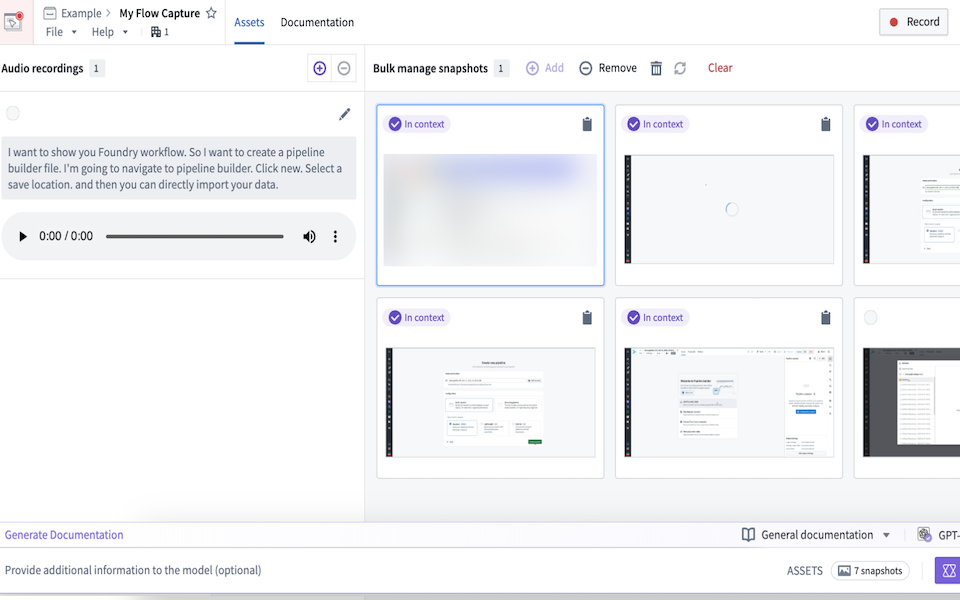
Task: Click the plus icon above the audio recordings panel
Action: point(319,67)
